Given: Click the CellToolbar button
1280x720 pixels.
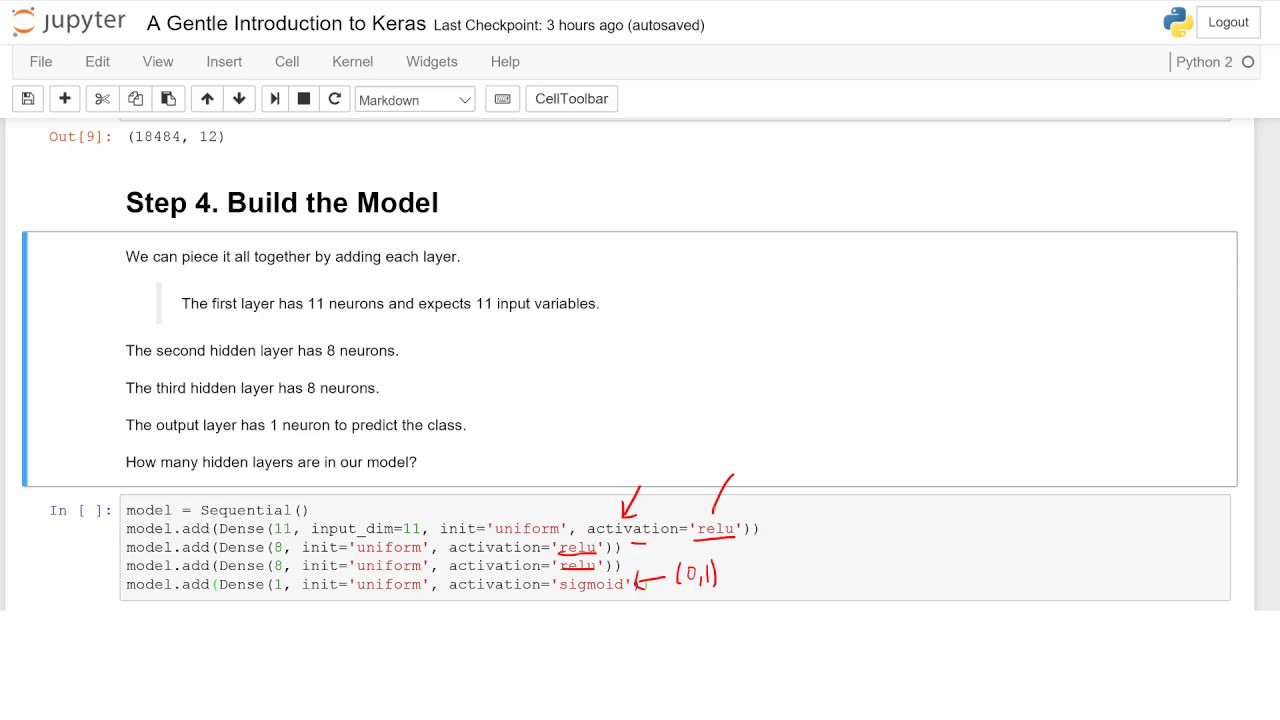Looking at the screenshot, I should tap(571, 99).
